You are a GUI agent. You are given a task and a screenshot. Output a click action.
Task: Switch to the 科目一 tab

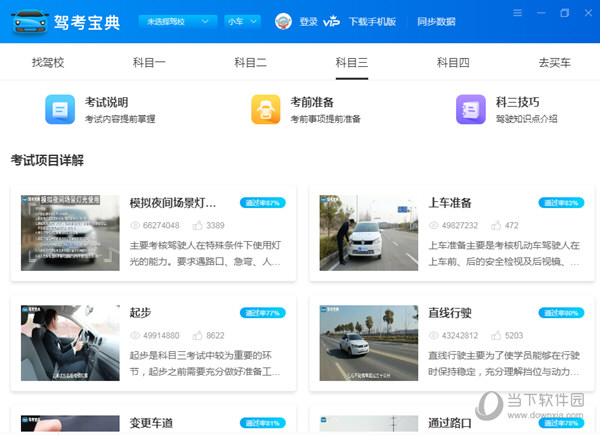pyautogui.click(x=149, y=62)
